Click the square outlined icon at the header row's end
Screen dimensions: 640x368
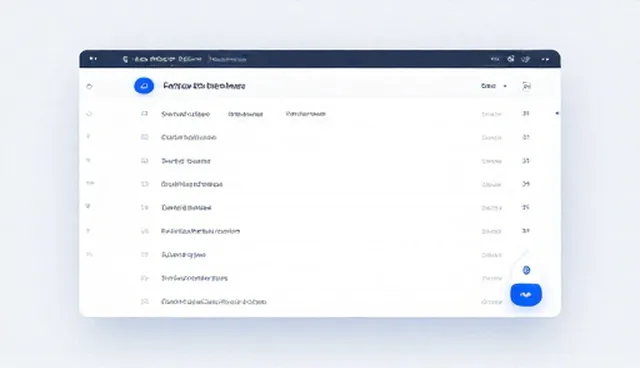(527, 86)
